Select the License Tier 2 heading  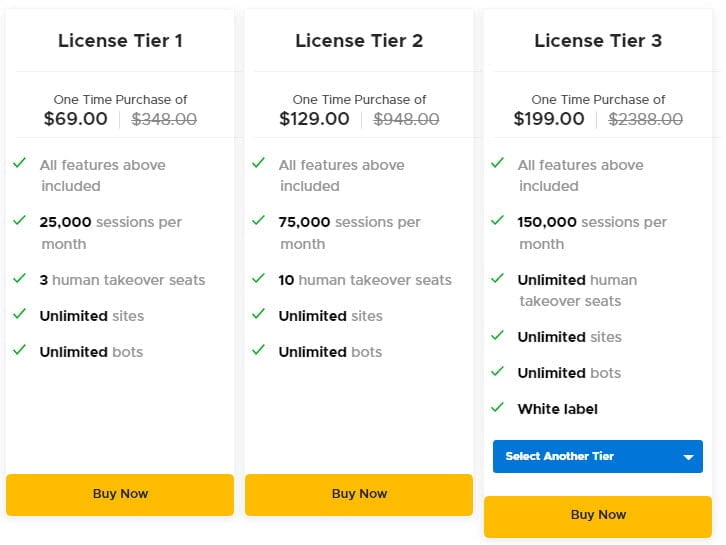(359, 41)
